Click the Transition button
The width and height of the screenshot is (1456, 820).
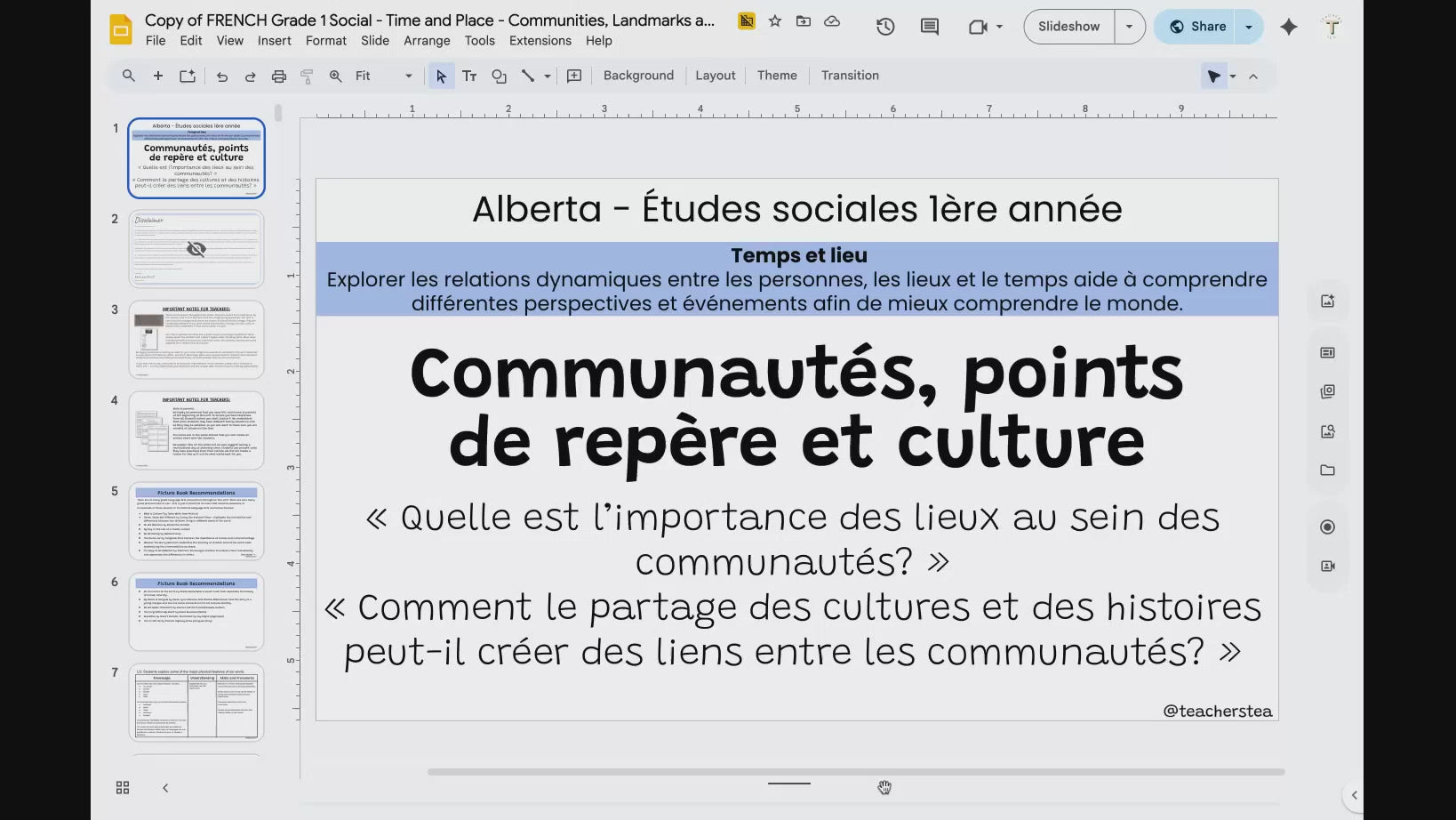coord(850,76)
